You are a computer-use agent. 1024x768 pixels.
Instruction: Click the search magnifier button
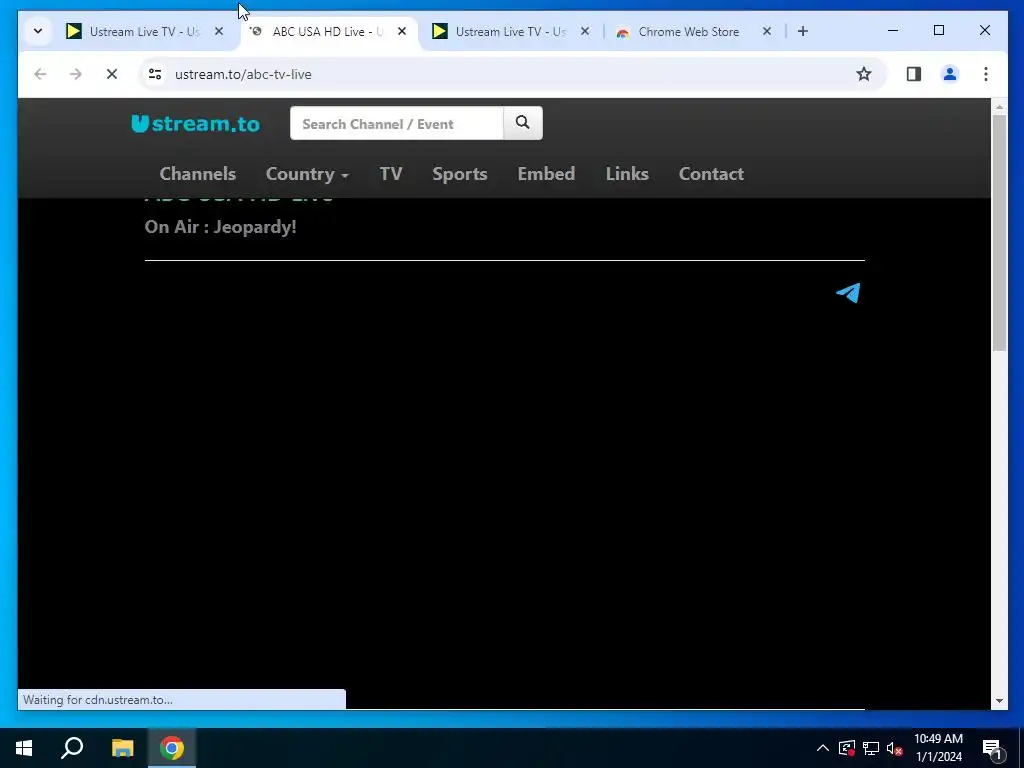coord(522,123)
